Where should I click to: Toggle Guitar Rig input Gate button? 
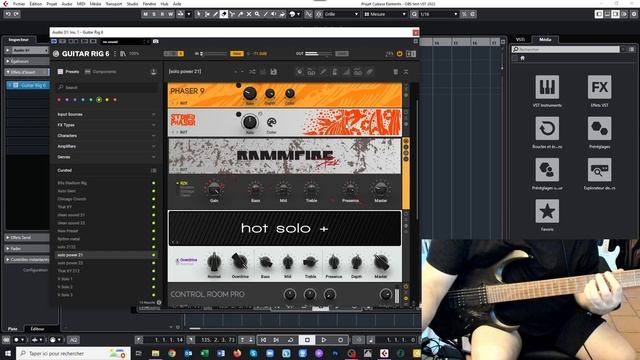click(x=236, y=53)
